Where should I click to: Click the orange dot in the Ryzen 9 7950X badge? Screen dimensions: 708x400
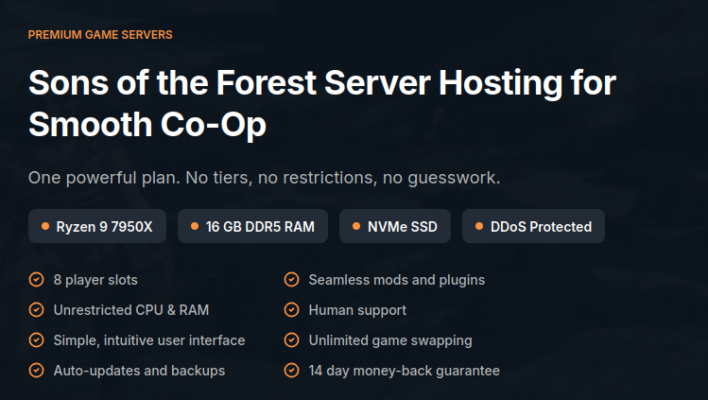pyautogui.click(x=45, y=226)
